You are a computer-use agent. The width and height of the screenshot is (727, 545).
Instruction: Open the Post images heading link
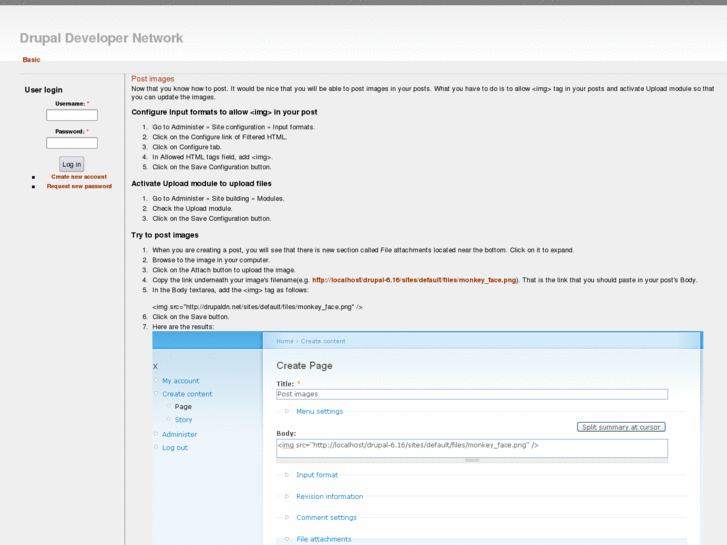(153, 79)
